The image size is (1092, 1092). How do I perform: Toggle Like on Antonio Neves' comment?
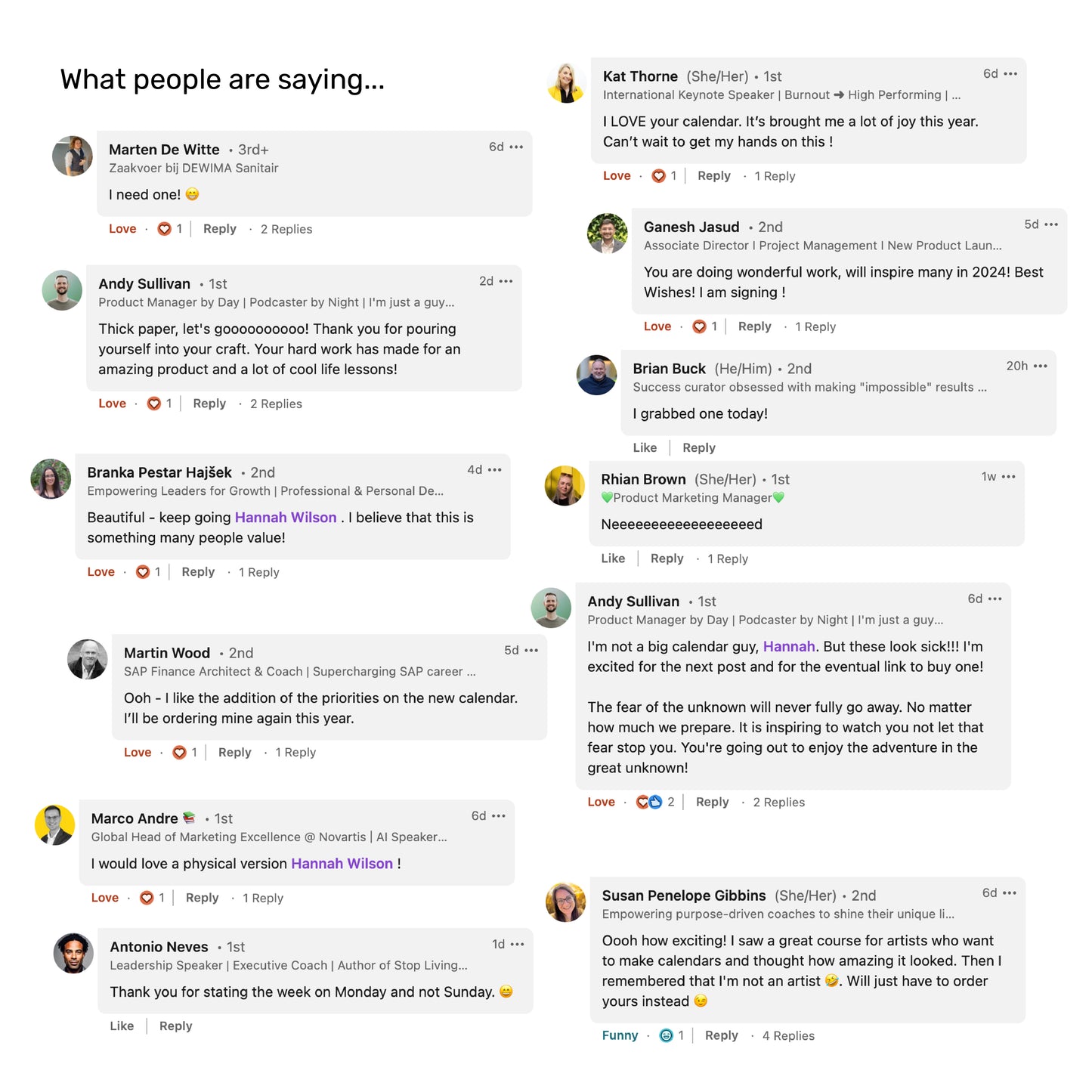(122, 1026)
